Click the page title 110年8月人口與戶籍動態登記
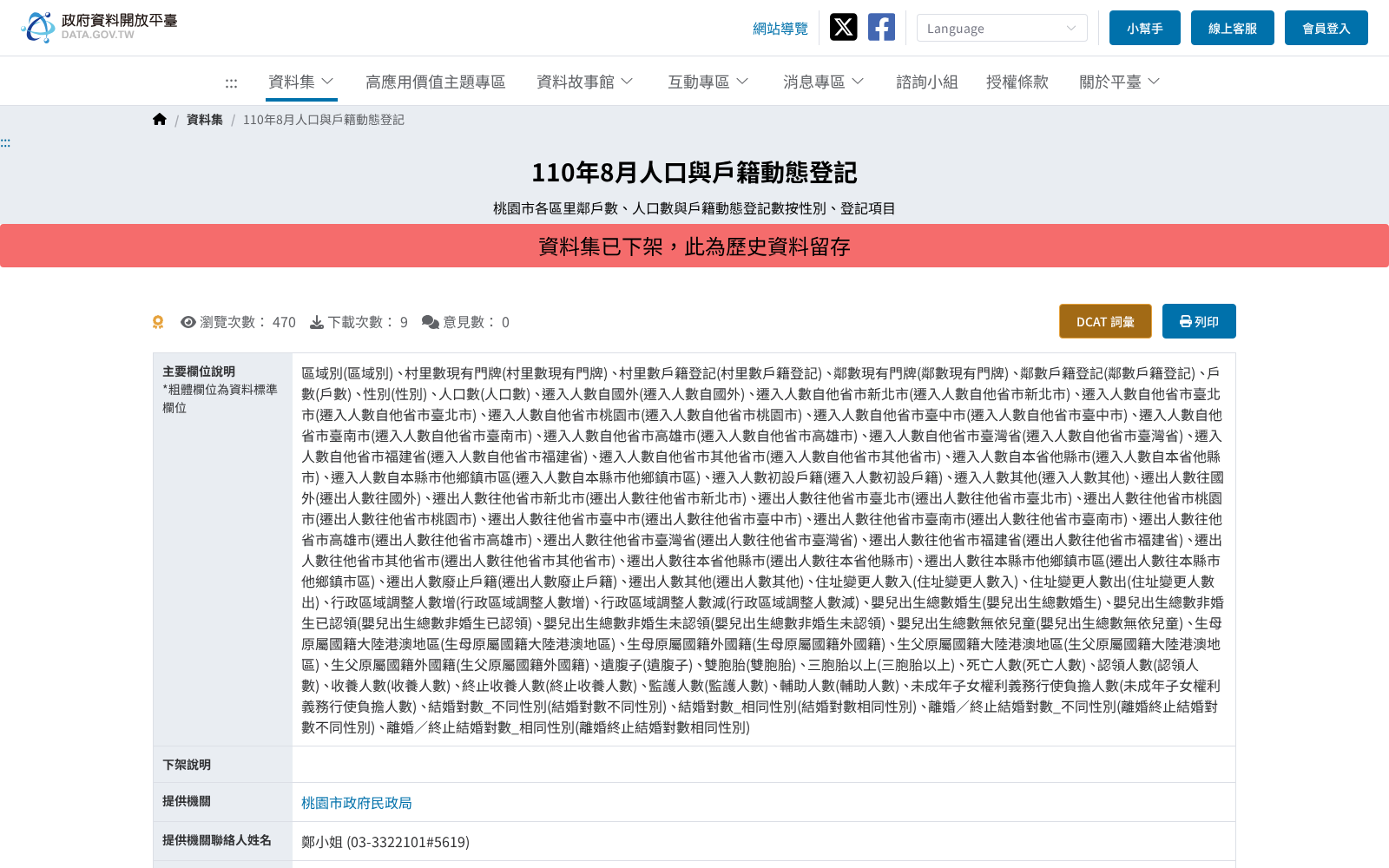This screenshot has height=868, width=1389. 694,173
